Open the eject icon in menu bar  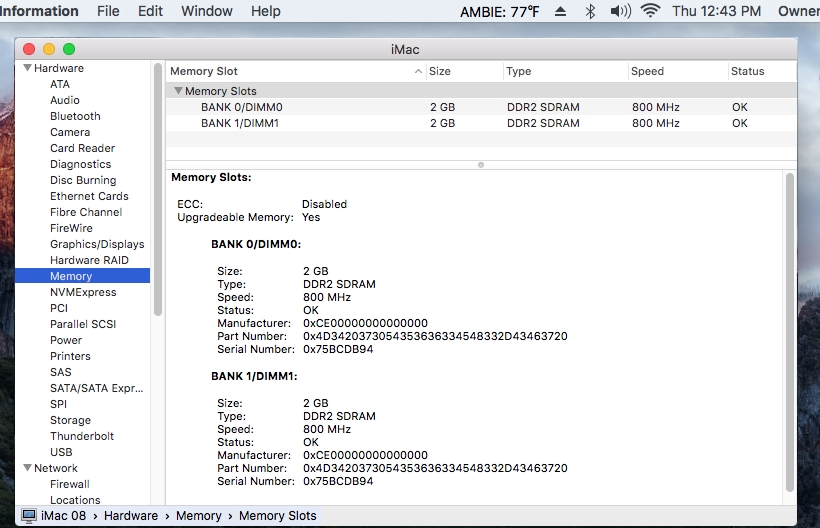click(560, 12)
